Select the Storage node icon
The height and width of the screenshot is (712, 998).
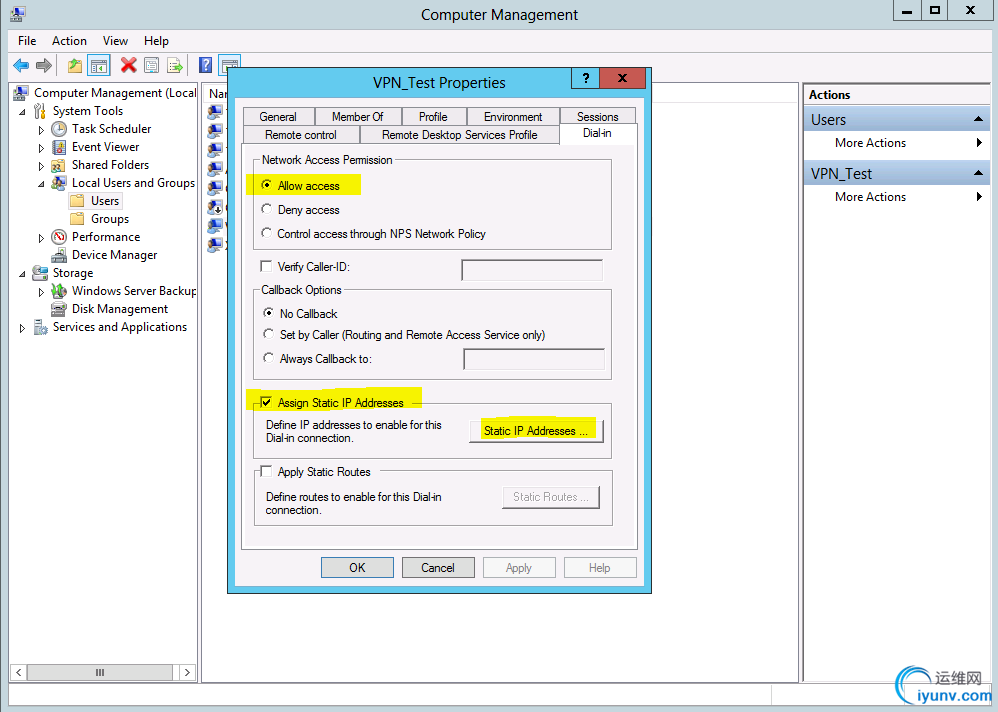pyautogui.click(x=39, y=273)
